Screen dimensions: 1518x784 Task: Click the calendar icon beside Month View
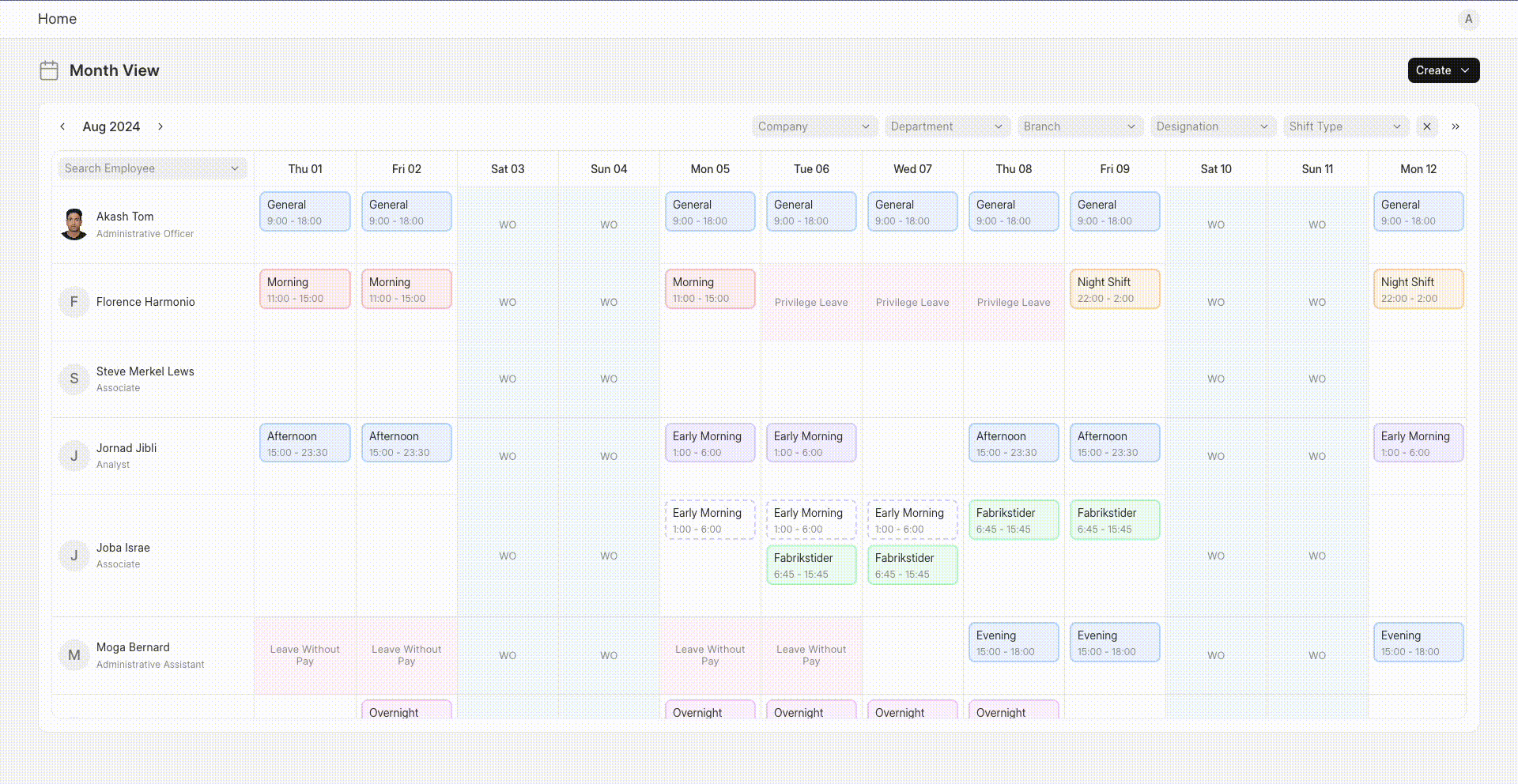[49, 70]
